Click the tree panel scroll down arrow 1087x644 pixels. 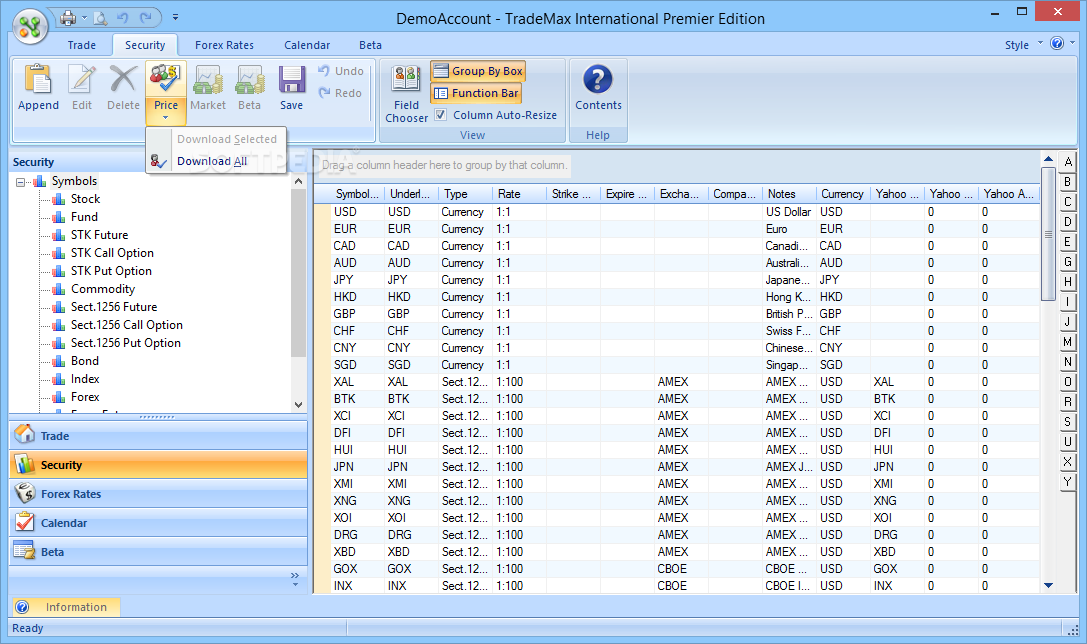(x=299, y=405)
